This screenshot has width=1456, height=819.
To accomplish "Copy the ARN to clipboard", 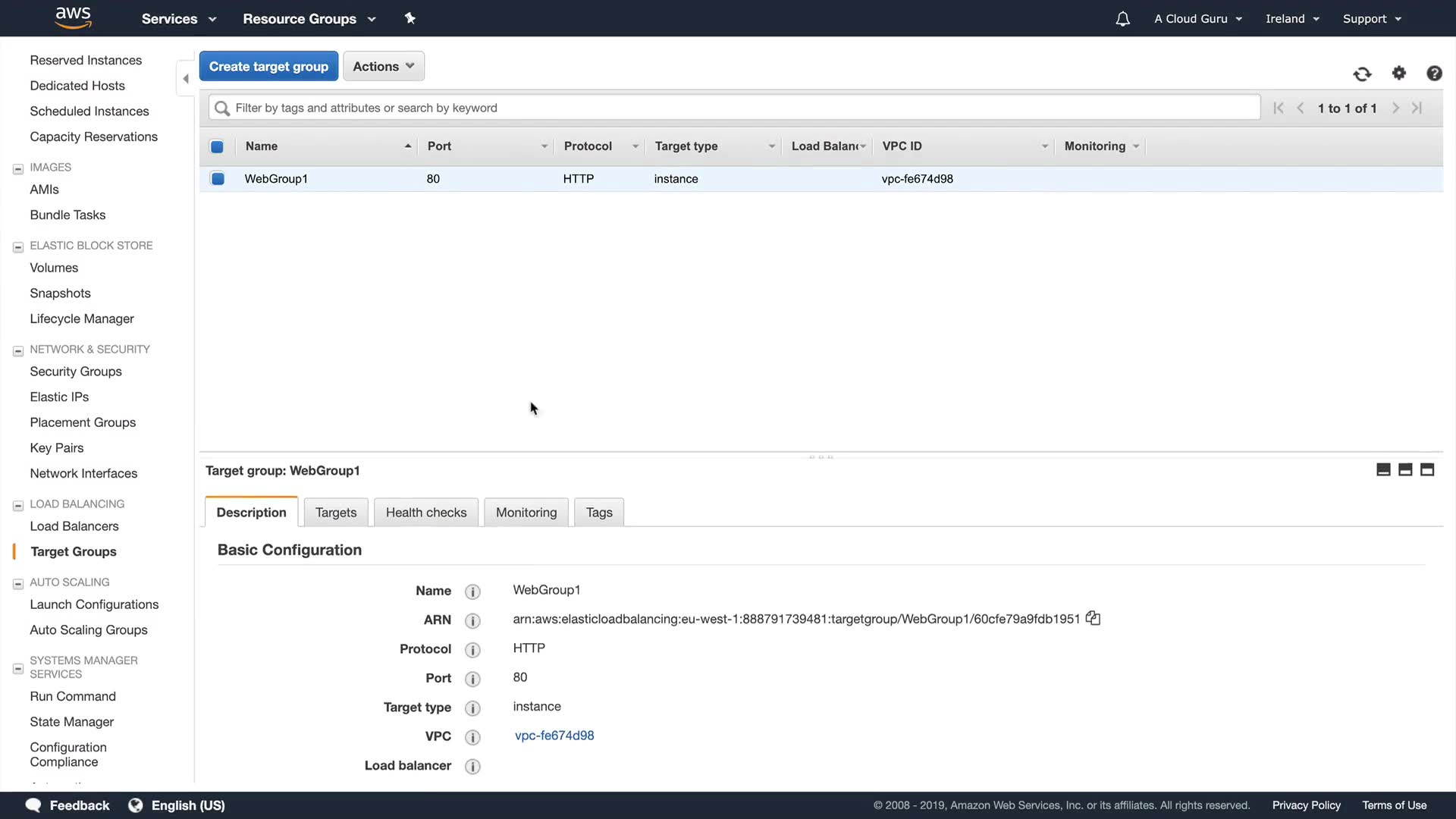I will [x=1093, y=618].
